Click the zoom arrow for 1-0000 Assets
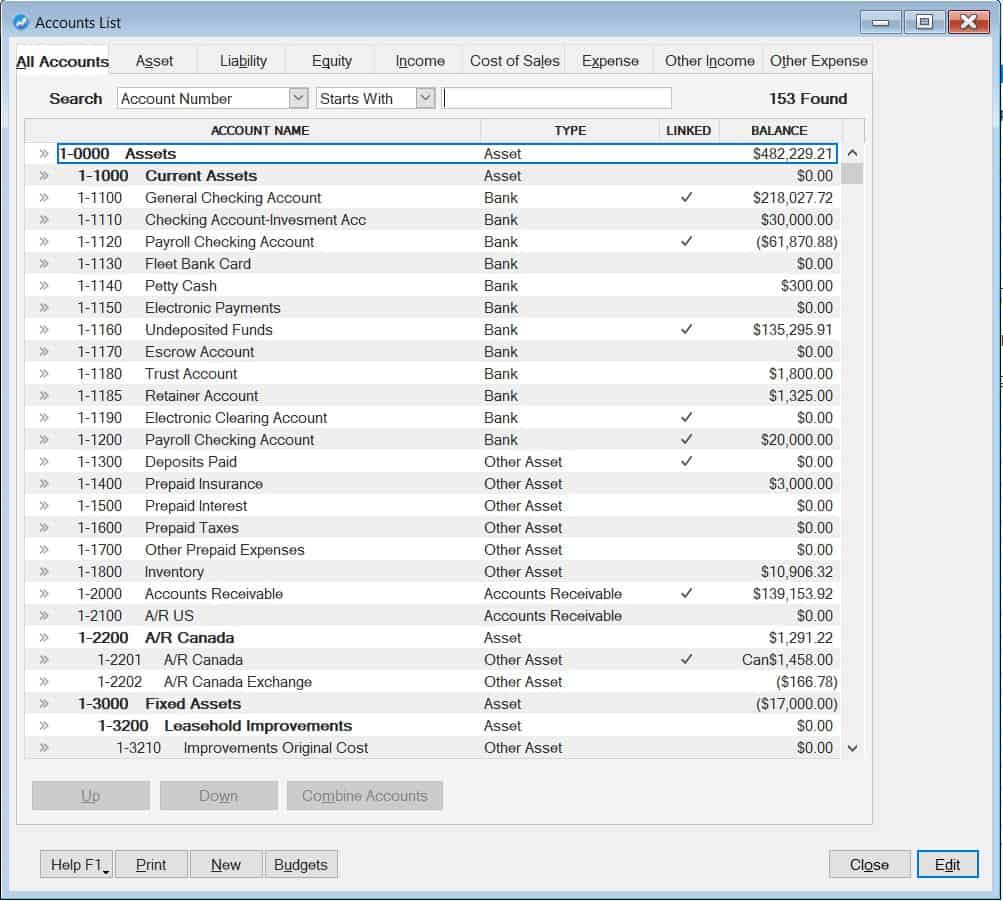 click(x=43, y=153)
